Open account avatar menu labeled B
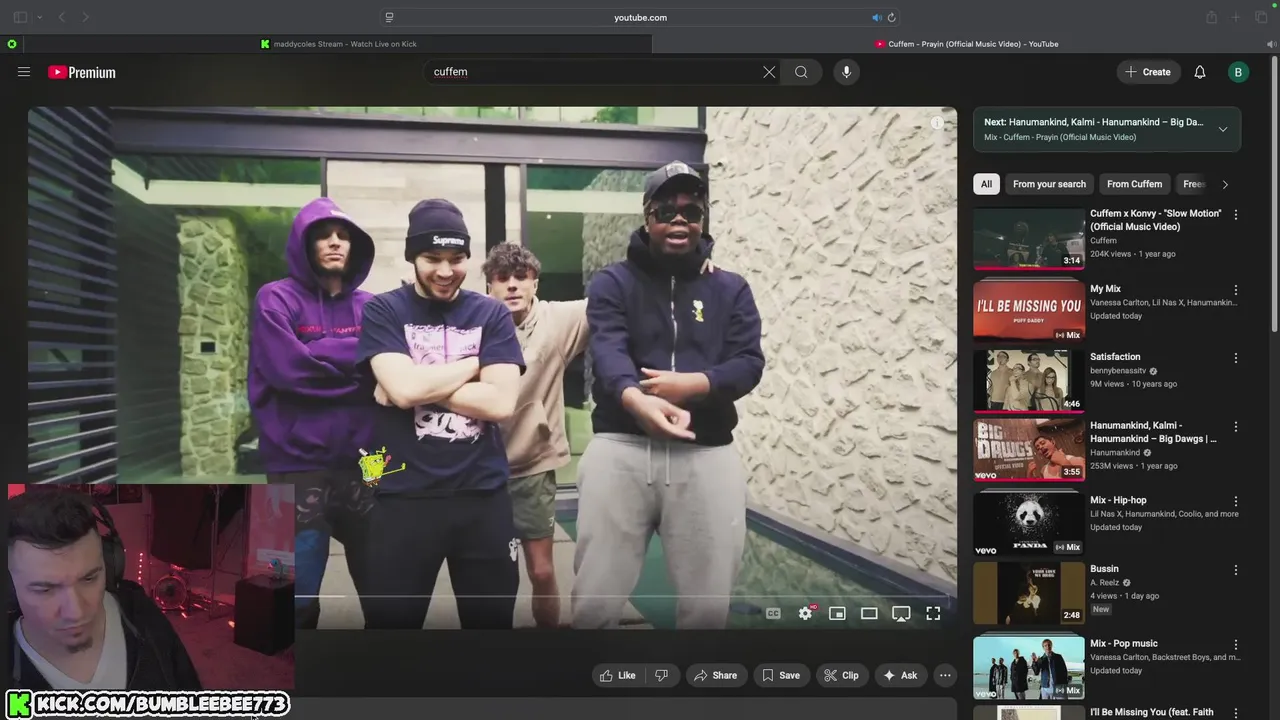The height and width of the screenshot is (720, 1280). coord(1238,72)
